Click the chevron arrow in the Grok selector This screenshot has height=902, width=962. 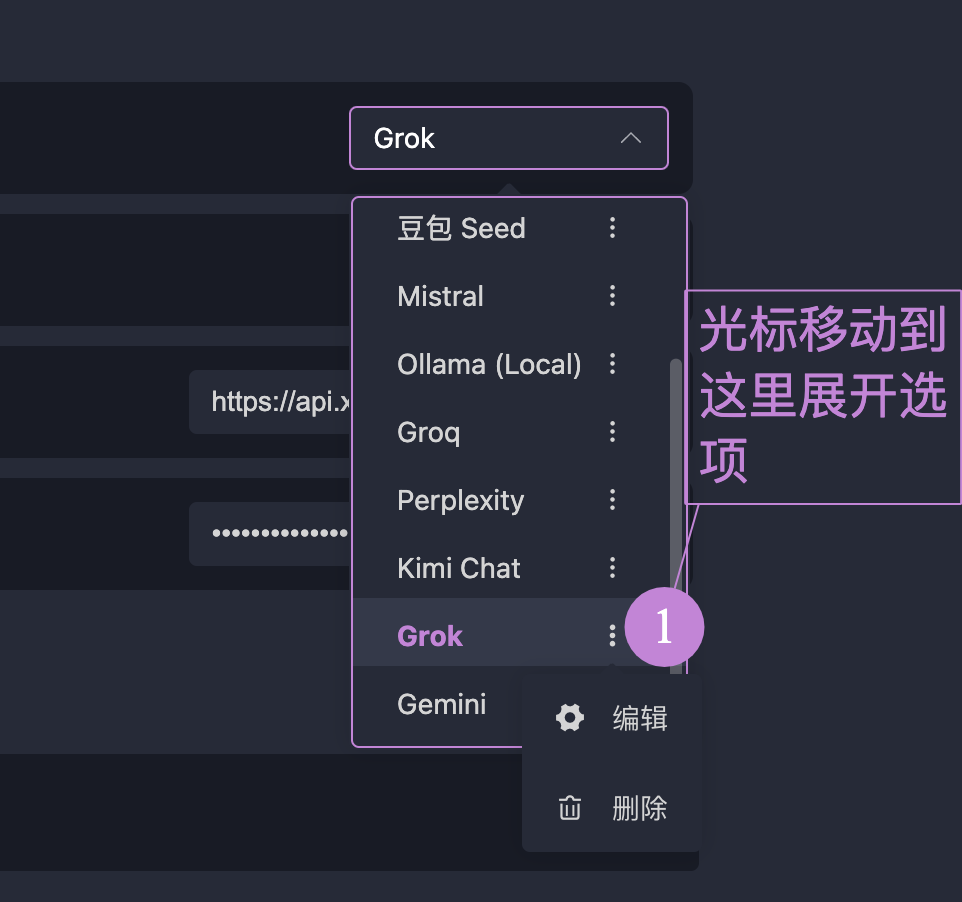631,138
